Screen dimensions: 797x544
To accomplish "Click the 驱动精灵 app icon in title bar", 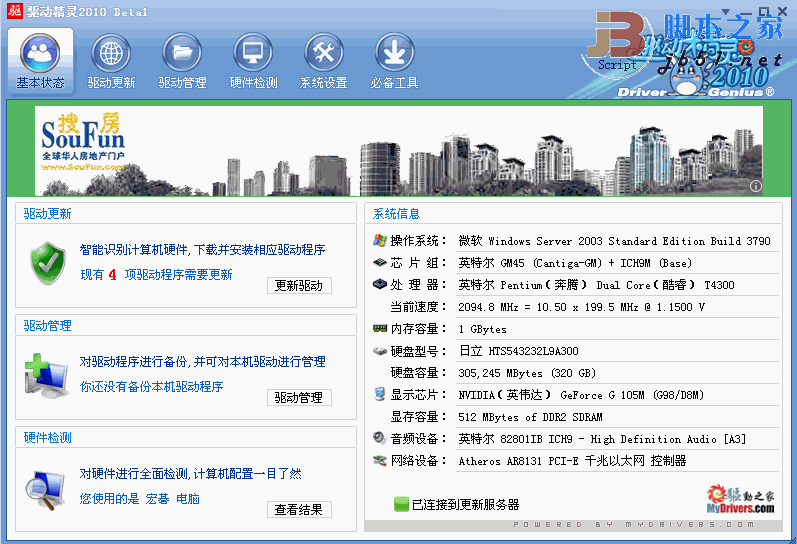I will (15, 10).
